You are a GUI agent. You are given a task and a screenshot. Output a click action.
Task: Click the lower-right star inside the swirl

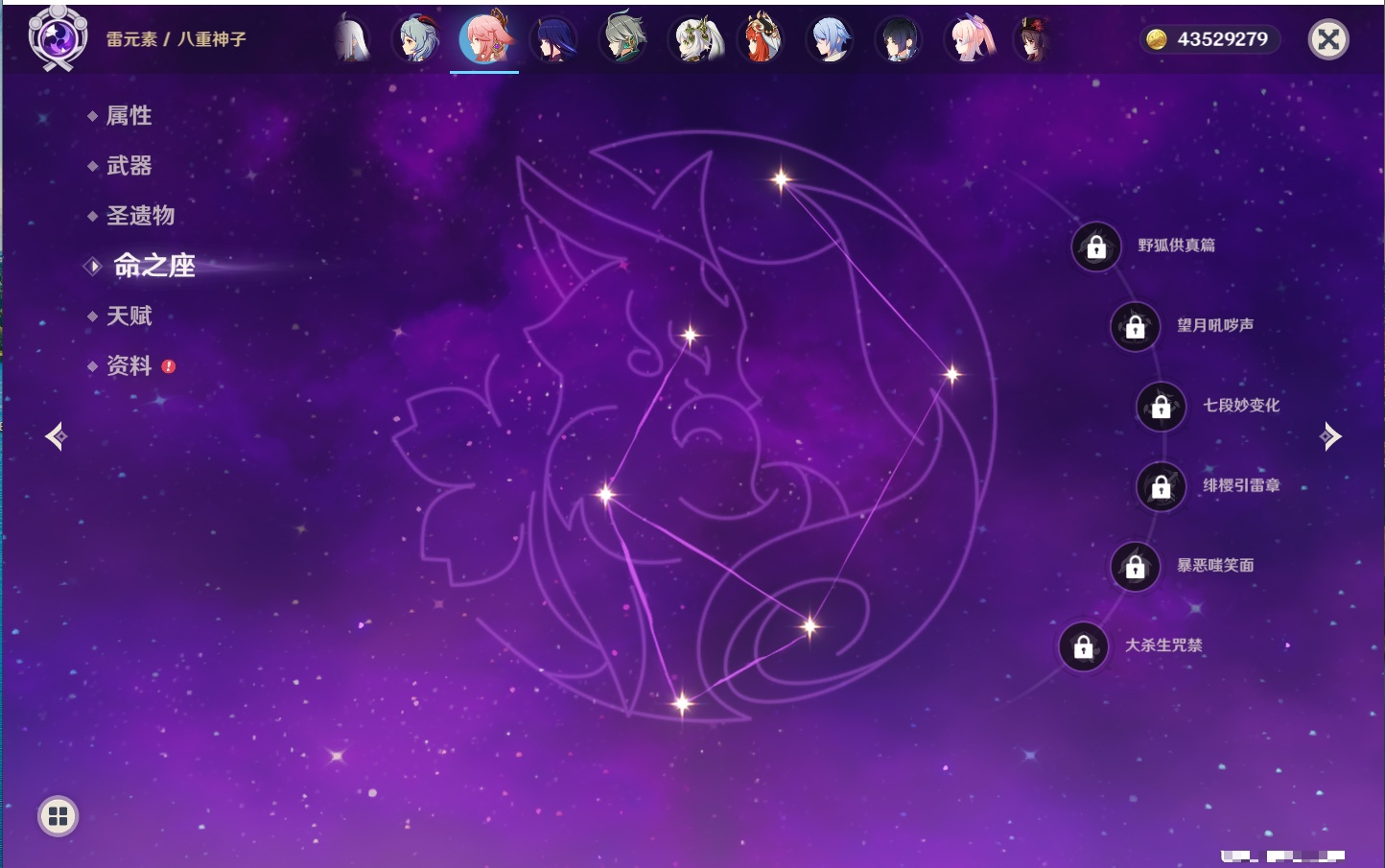click(810, 626)
